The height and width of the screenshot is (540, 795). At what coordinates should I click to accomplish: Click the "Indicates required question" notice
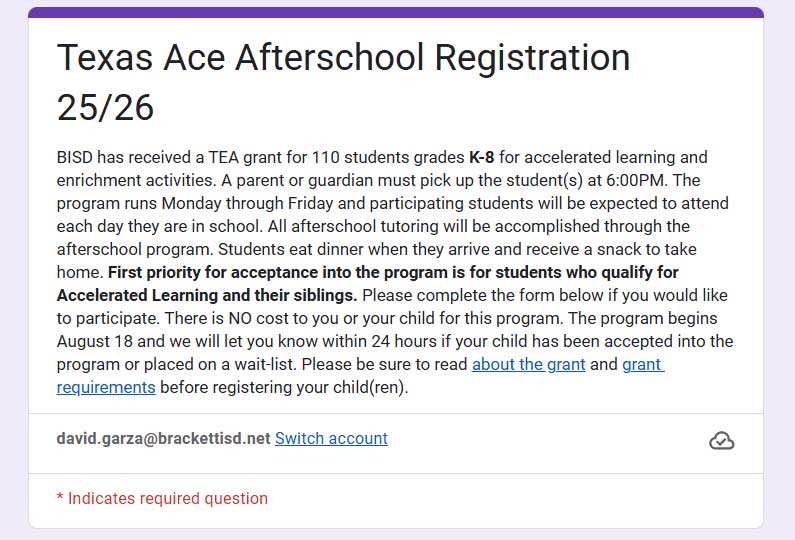162,498
